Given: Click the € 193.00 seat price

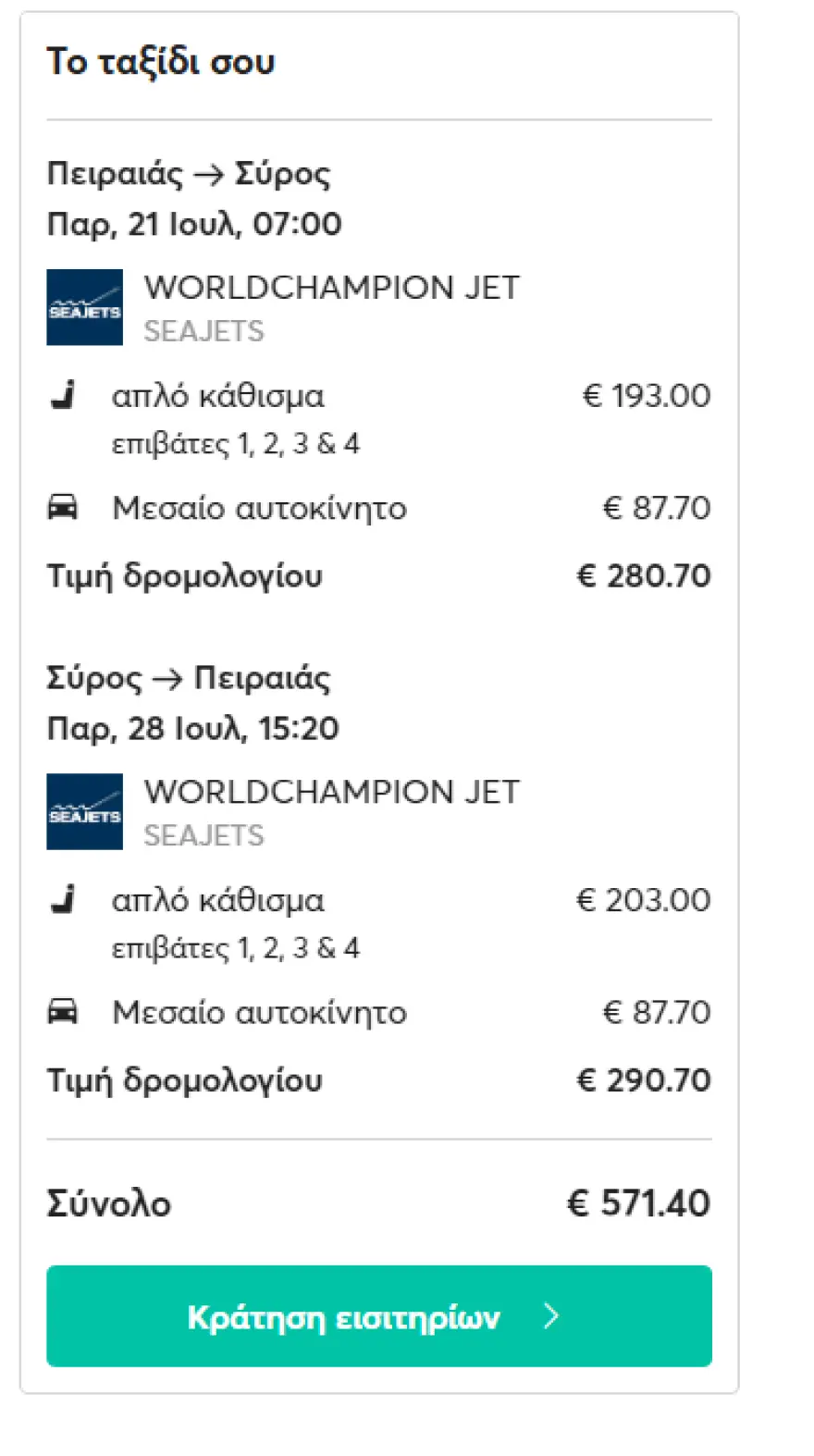Looking at the screenshot, I should (x=647, y=396).
